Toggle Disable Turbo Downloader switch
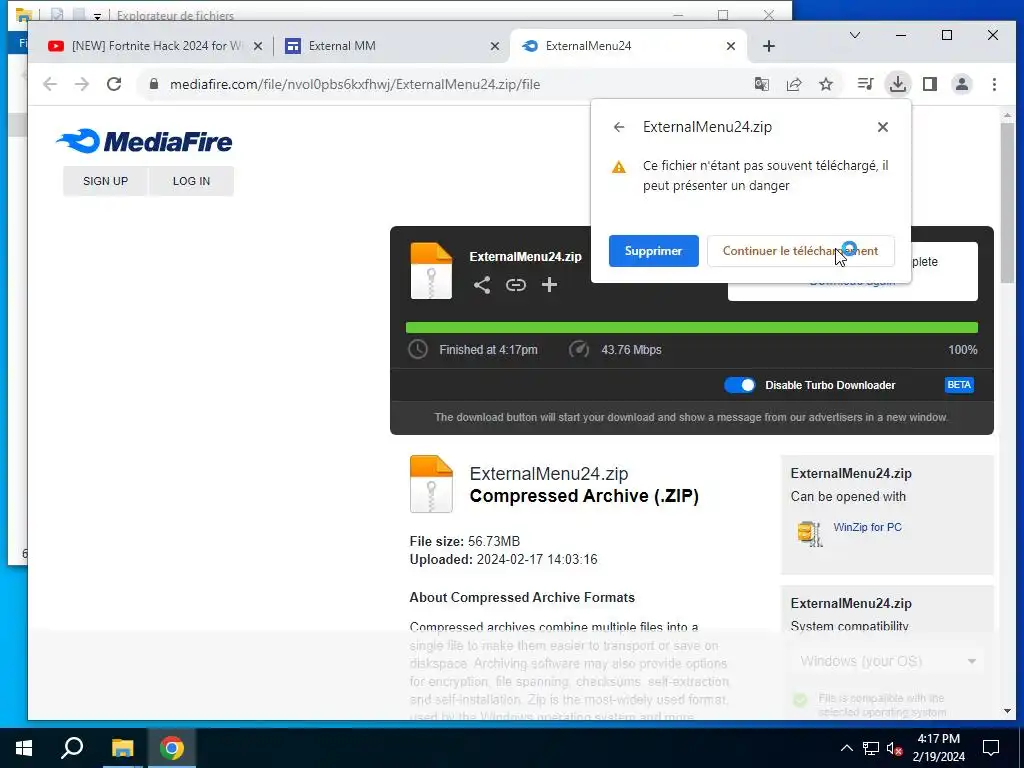 pos(739,385)
